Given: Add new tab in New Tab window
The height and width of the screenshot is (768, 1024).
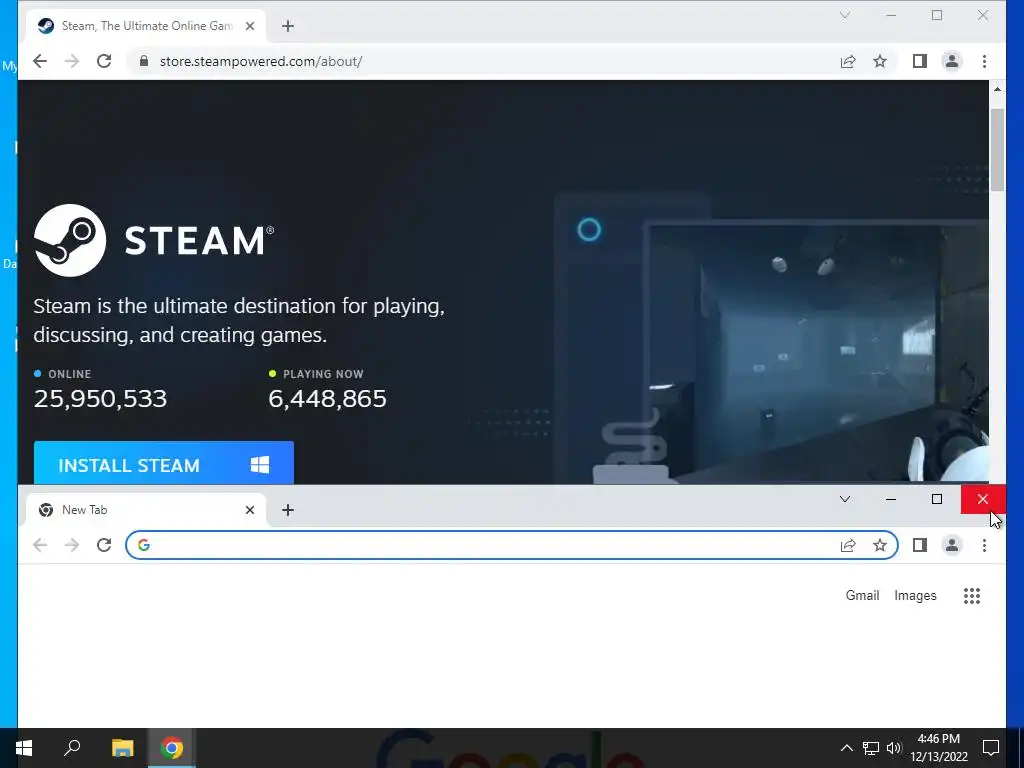Looking at the screenshot, I should [x=288, y=510].
